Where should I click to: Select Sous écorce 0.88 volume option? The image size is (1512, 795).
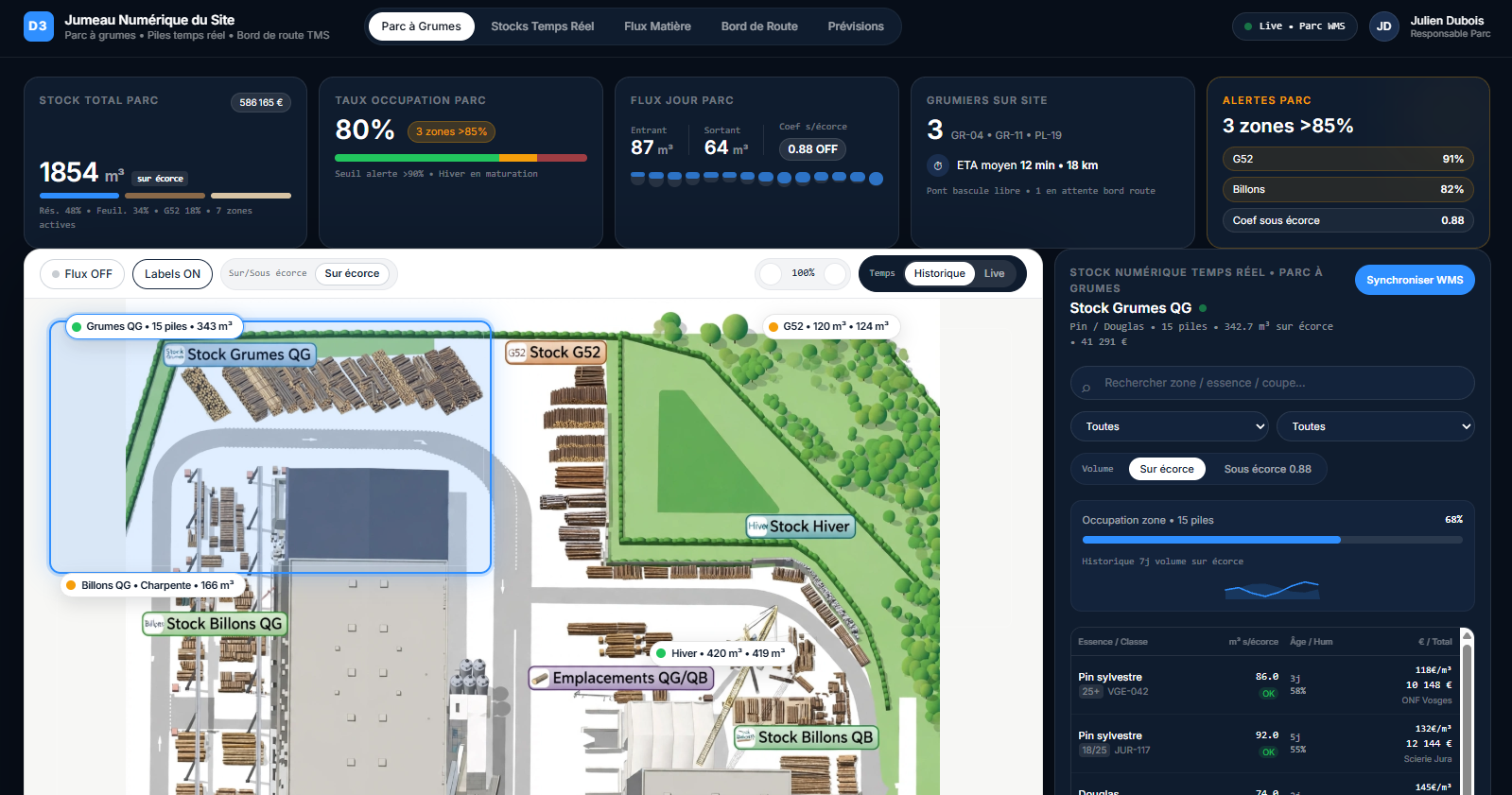(1267, 469)
